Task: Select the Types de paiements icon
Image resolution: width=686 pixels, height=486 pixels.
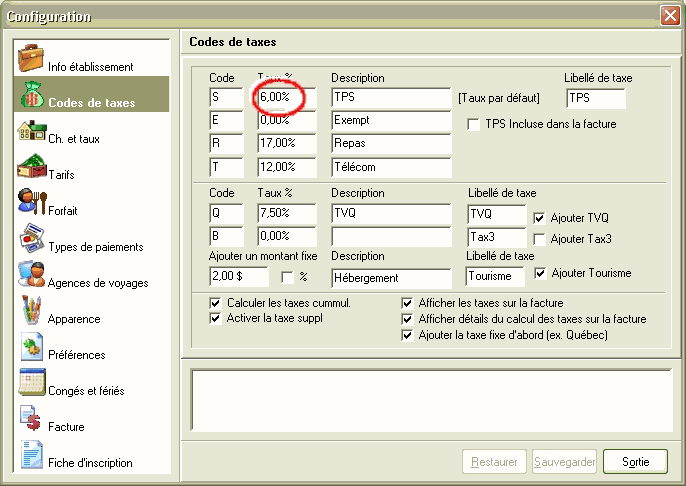Action: [31, 240]
